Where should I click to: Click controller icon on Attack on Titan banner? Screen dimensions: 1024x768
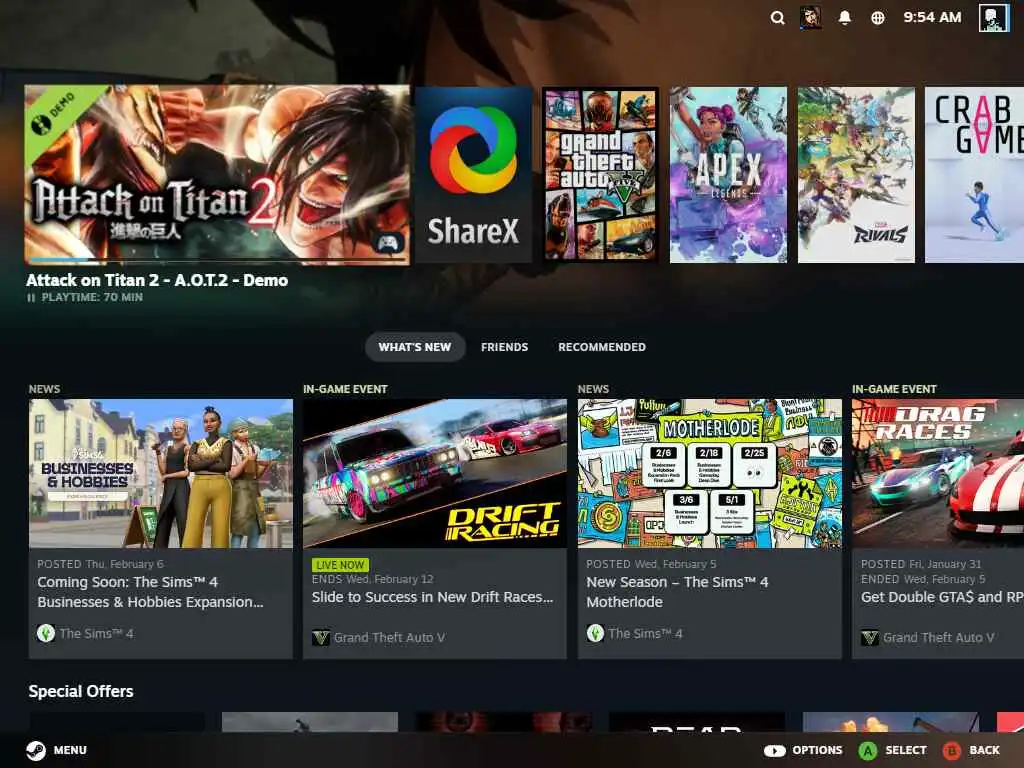click(389, 243)
